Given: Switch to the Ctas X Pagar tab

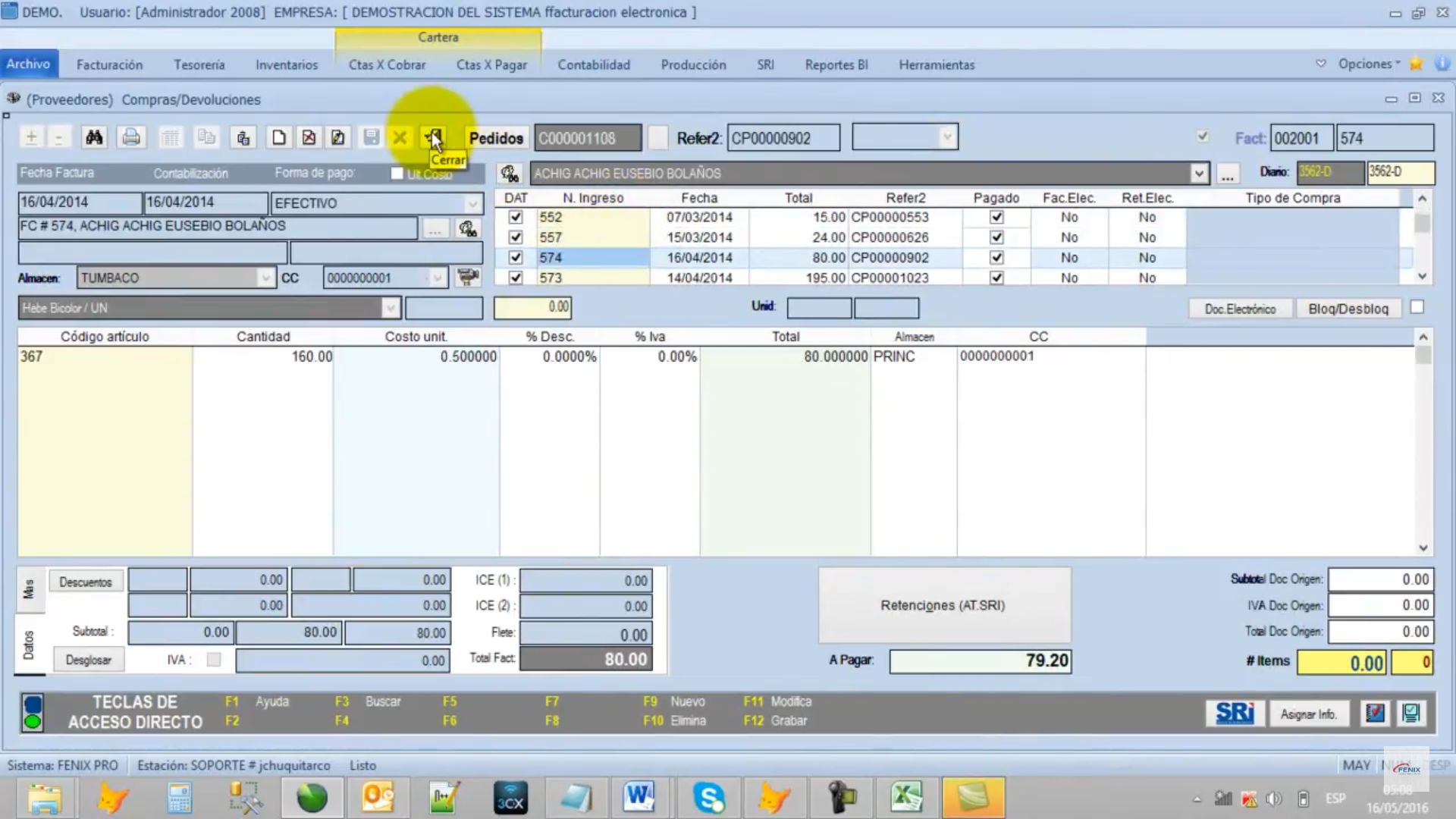Looking at the screenshot, I should click(491, 64).
